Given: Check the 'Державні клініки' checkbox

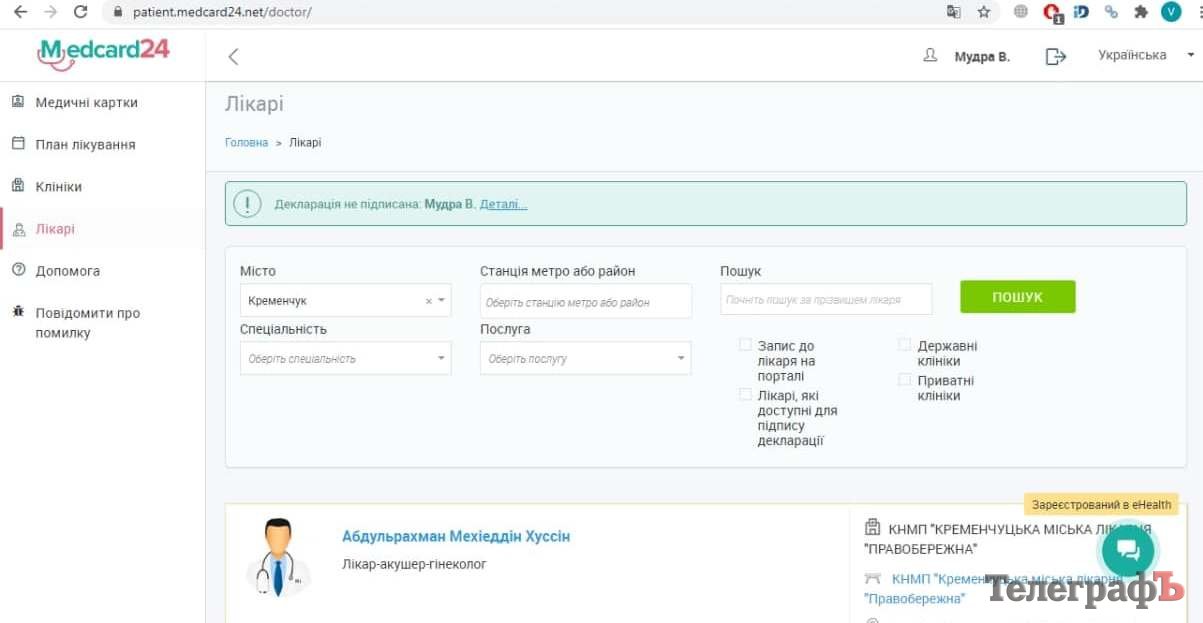Looking at the screenshot, I should click(x=905, y=345).
